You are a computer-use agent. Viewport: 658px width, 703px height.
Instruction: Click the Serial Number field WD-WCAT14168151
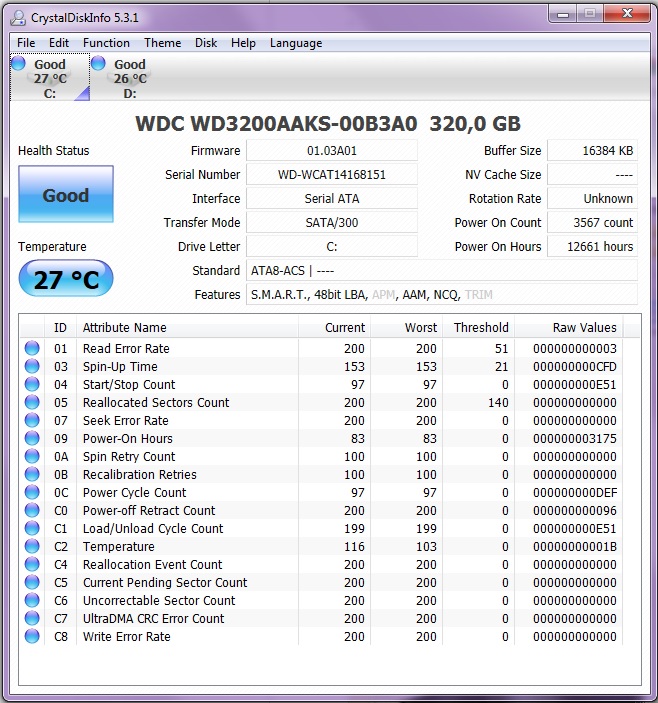pyautogui.click(x=332, y=174)
